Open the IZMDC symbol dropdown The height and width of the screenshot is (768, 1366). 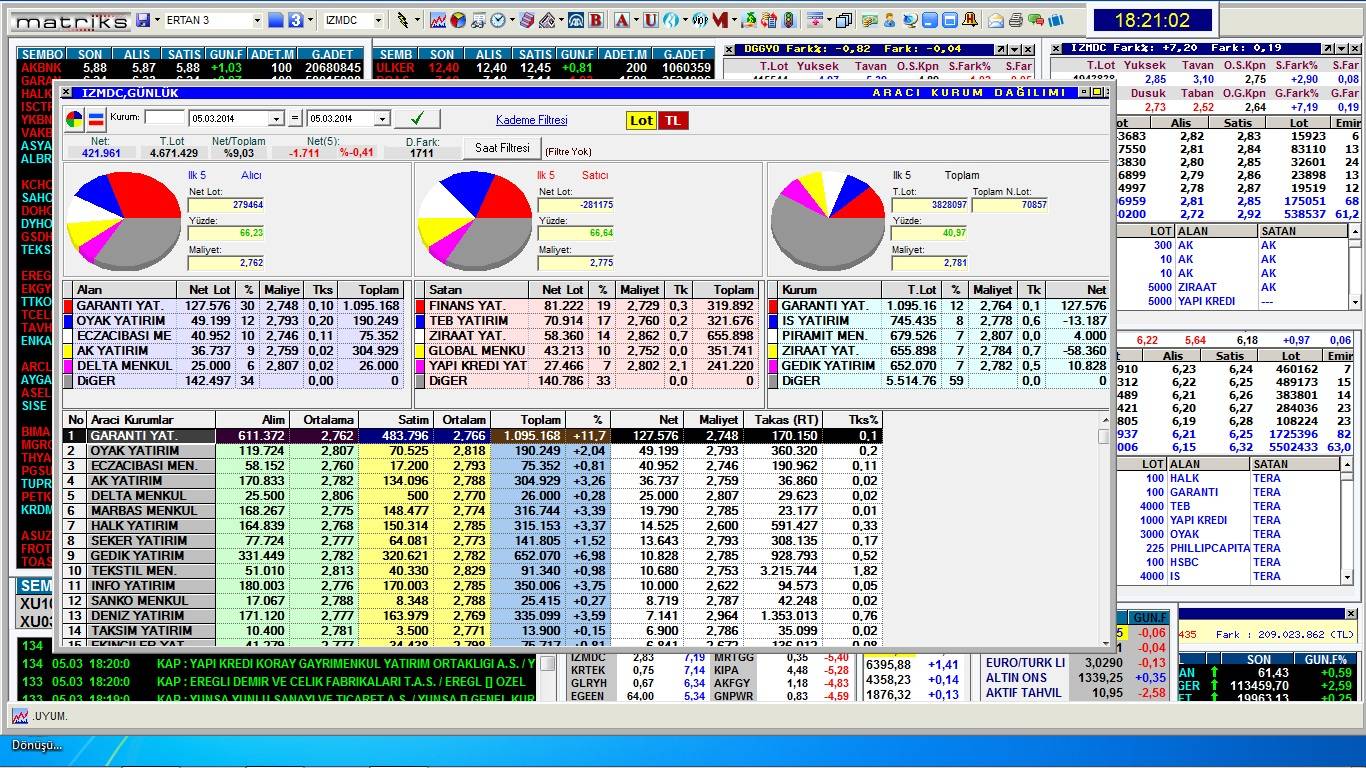[378, 20]
